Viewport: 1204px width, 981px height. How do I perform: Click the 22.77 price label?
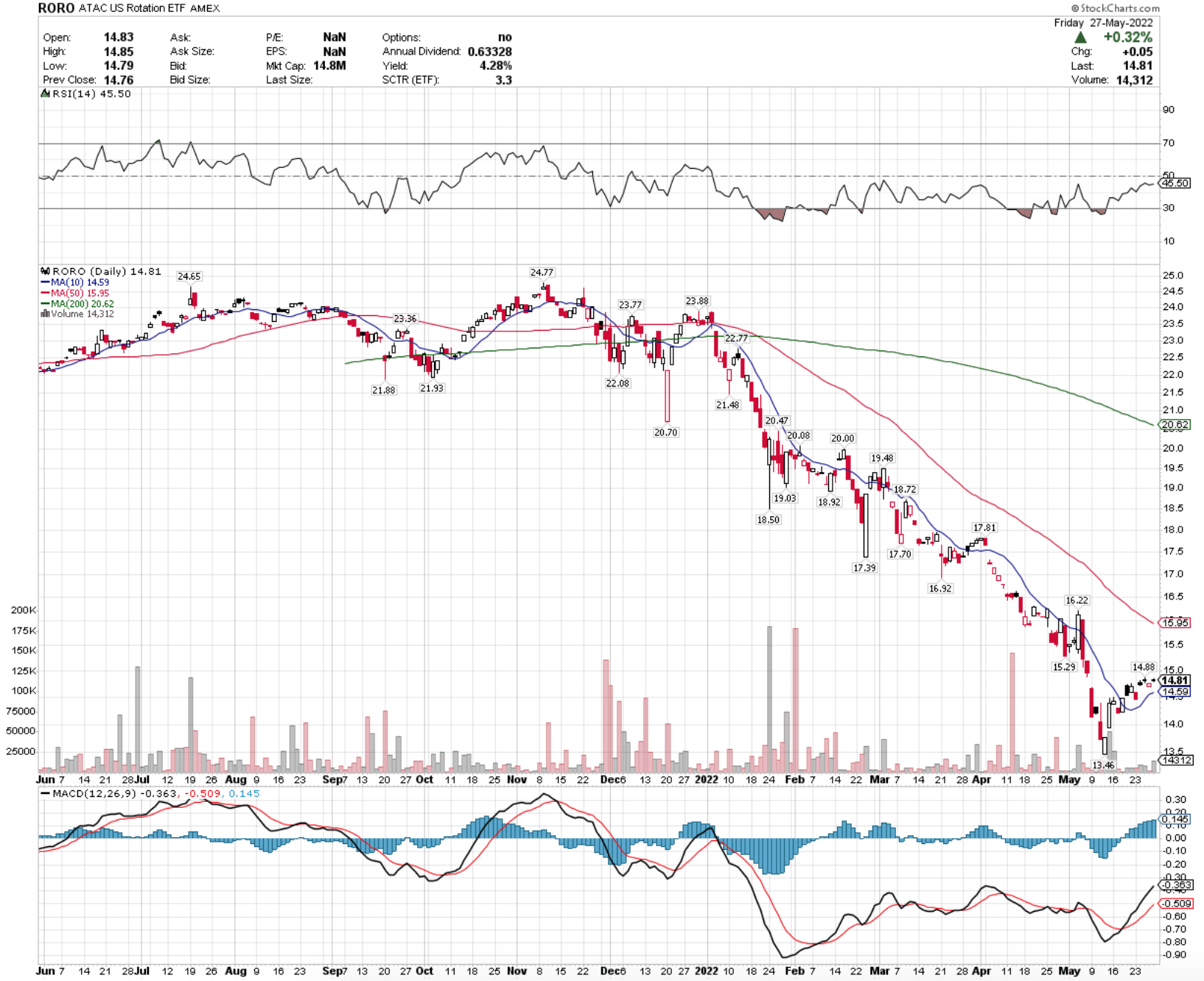click(736, 338)
